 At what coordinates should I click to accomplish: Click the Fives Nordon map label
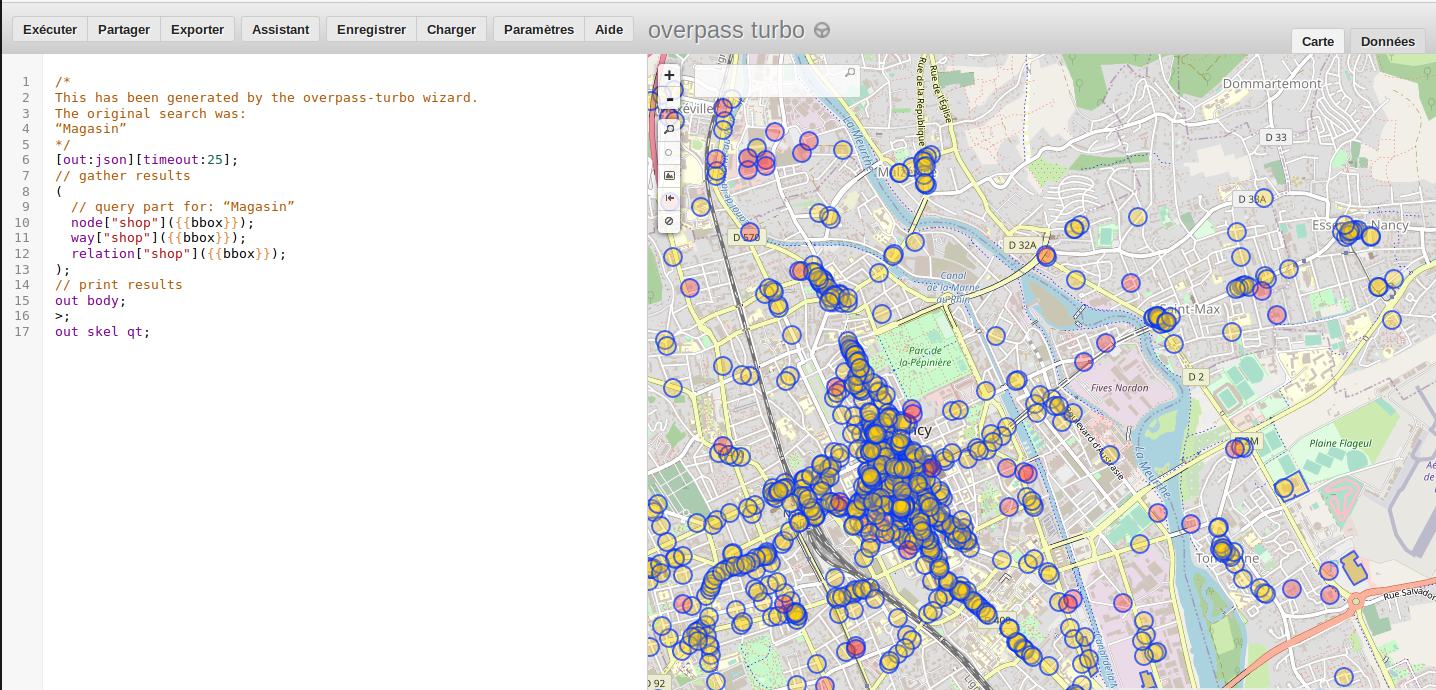click(1120, 388)
